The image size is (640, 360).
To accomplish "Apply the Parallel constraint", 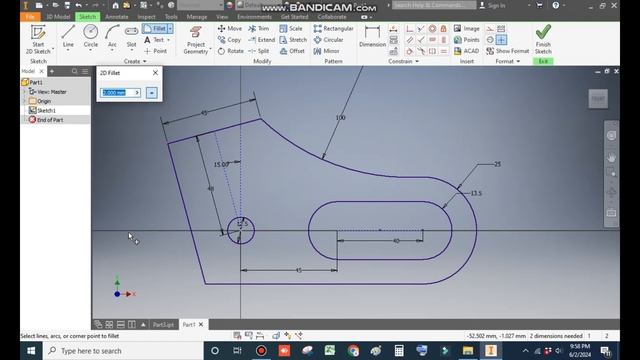I will point(409,40).
